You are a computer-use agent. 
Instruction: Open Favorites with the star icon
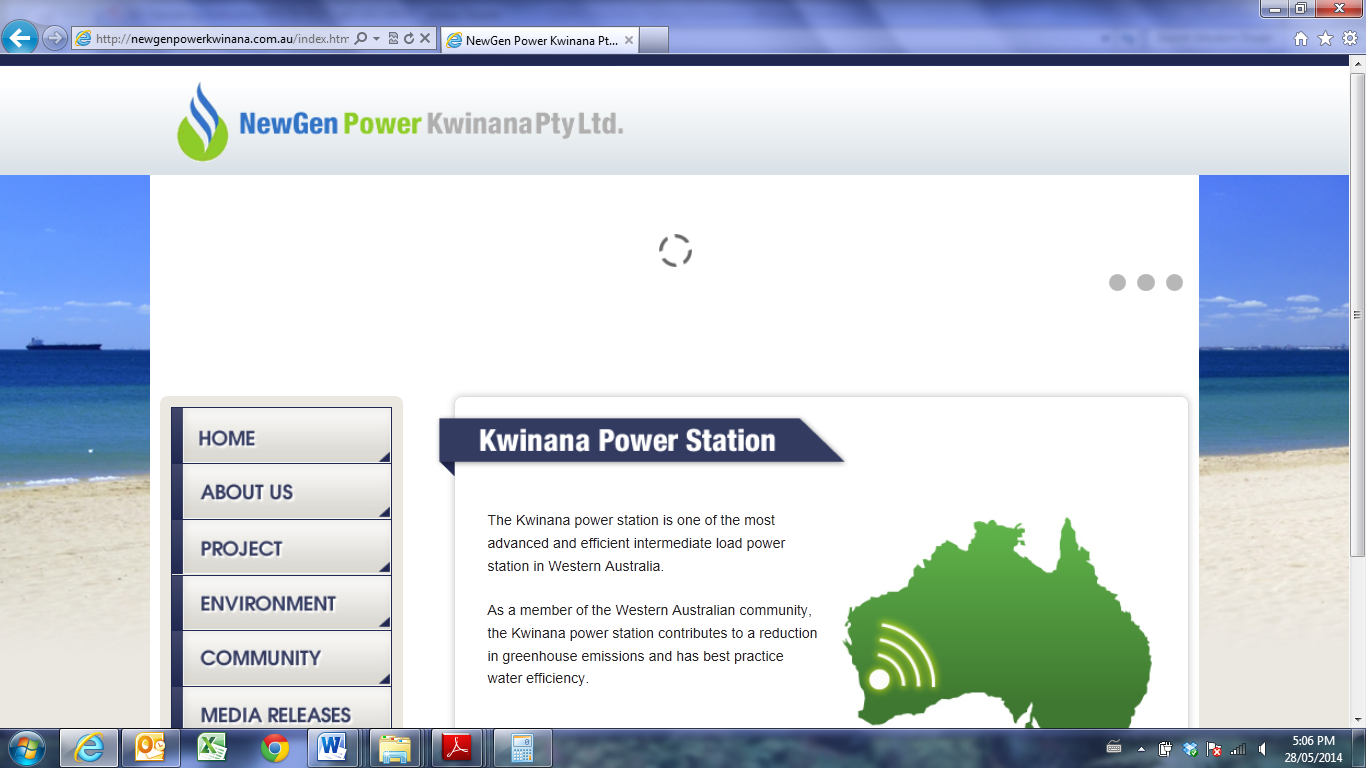click(1325, 39)
